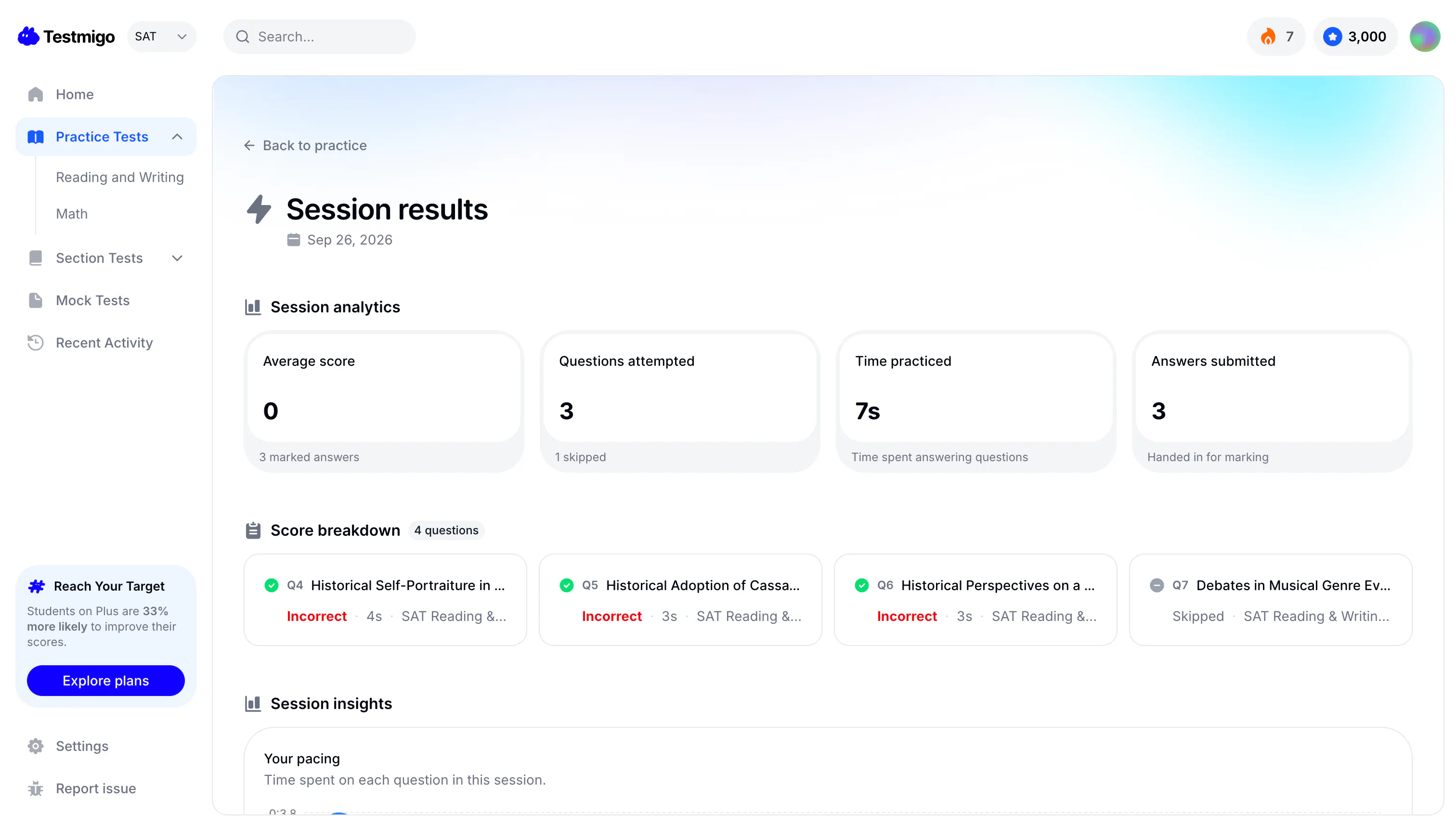1456x826 pixels.
Task: Click the Recent Activity history icon
Action: [36, 343]
